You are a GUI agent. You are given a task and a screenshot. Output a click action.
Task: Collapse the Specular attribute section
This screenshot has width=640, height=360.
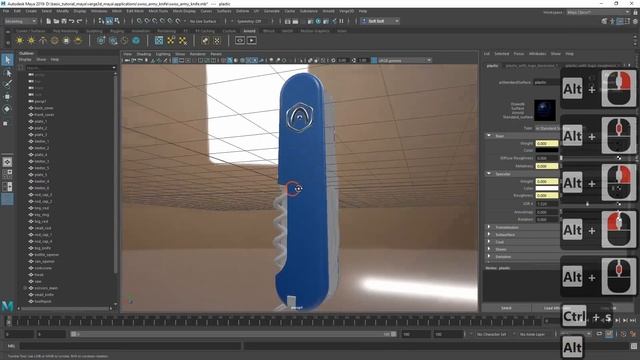[x=489, y=173]
